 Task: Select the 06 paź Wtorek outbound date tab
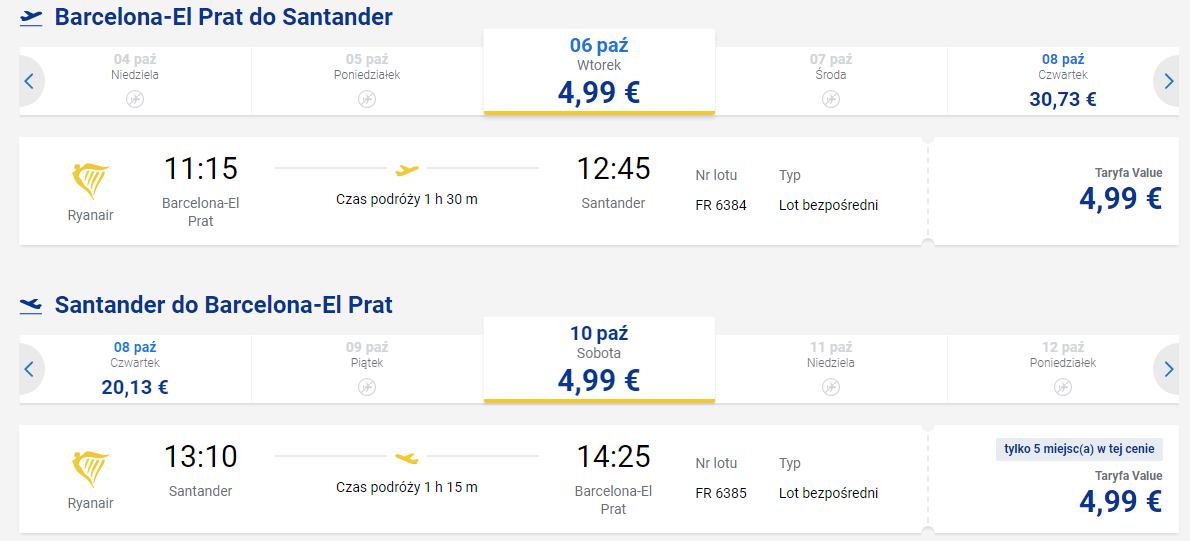pos(599,72)
